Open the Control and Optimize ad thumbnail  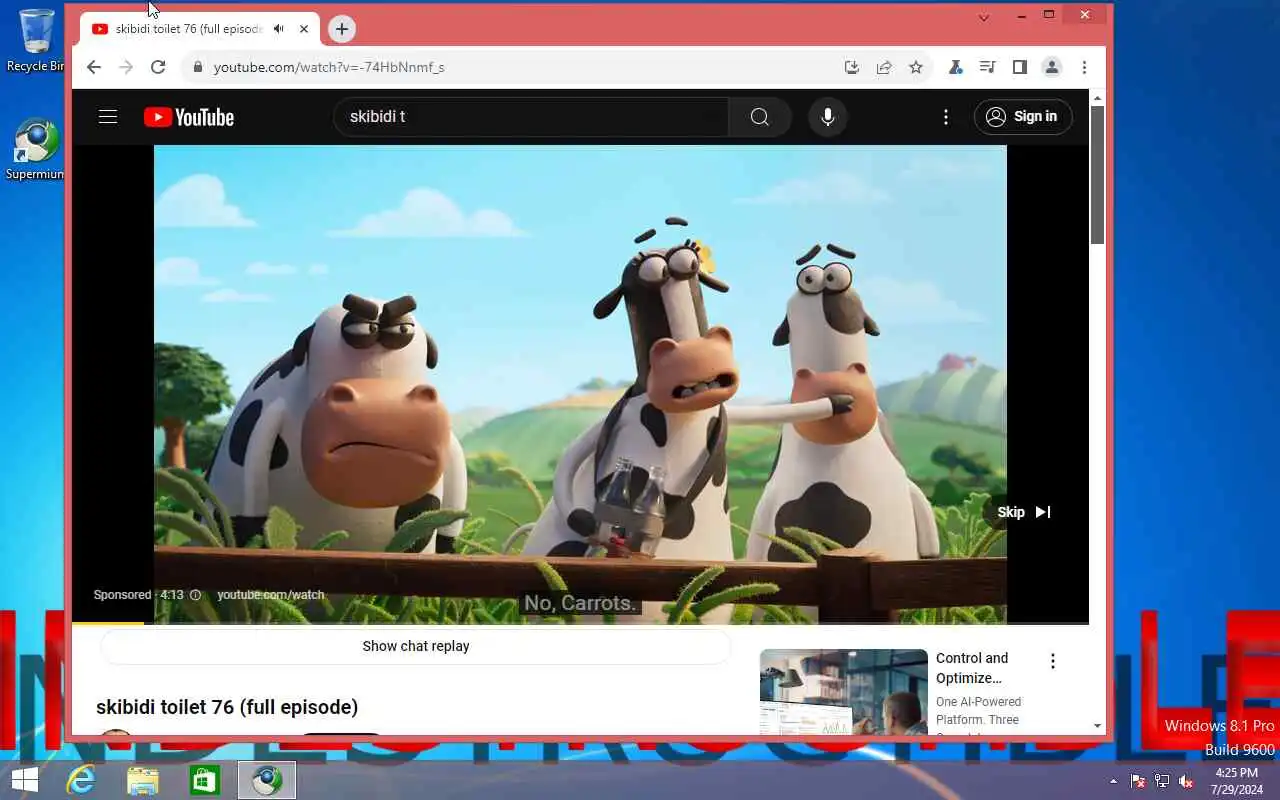pos(844,692)
